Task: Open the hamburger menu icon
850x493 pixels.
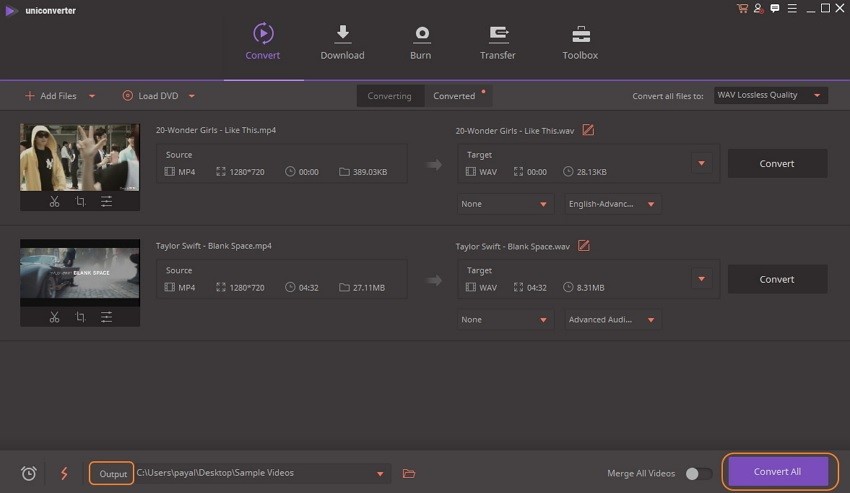Action: (x=792, y=8)
